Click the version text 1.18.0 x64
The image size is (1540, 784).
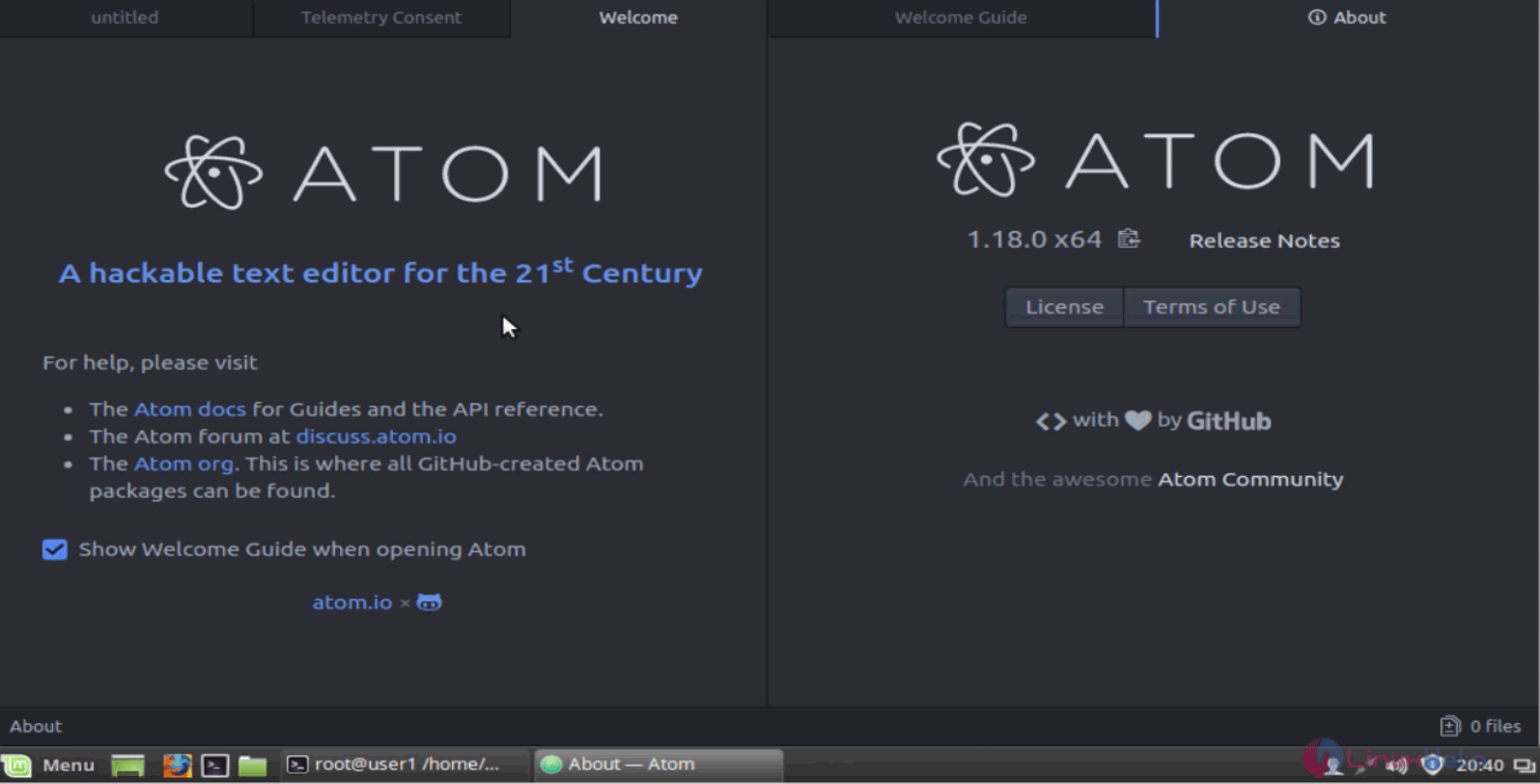1034,239
